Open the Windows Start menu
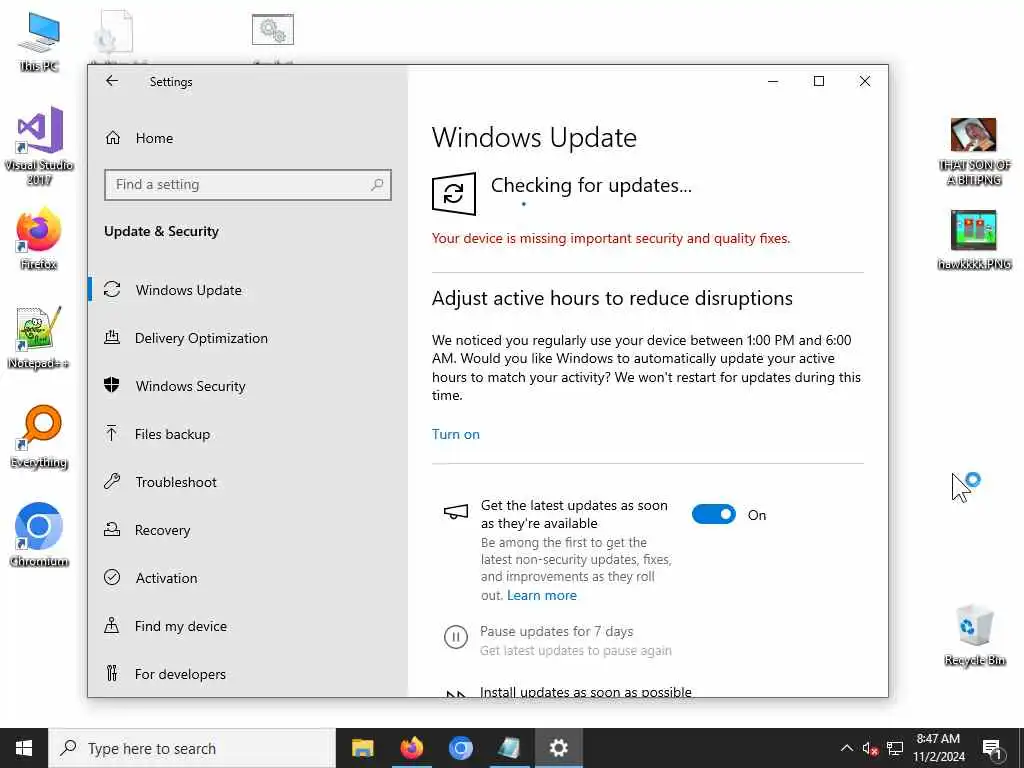The width and height of the screenshot is (1024, 768). pyautogui.click(x=24, y=748)
